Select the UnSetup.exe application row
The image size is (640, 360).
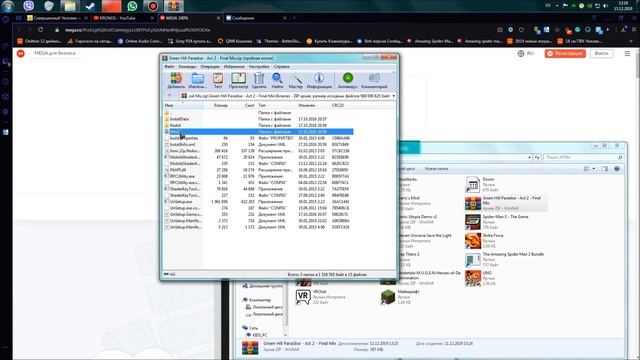point(259,202)
